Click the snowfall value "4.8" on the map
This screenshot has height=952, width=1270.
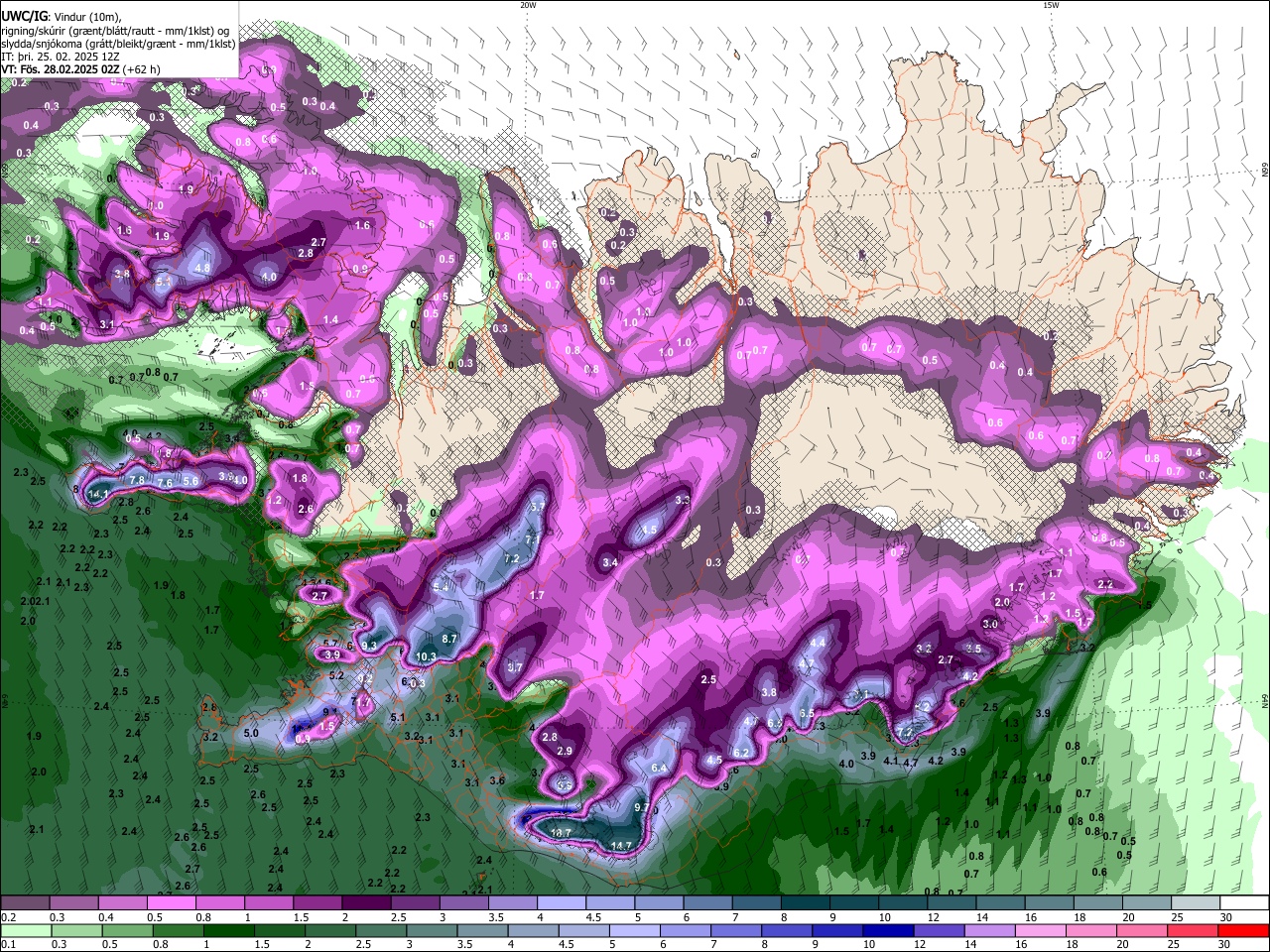(202, 268)
